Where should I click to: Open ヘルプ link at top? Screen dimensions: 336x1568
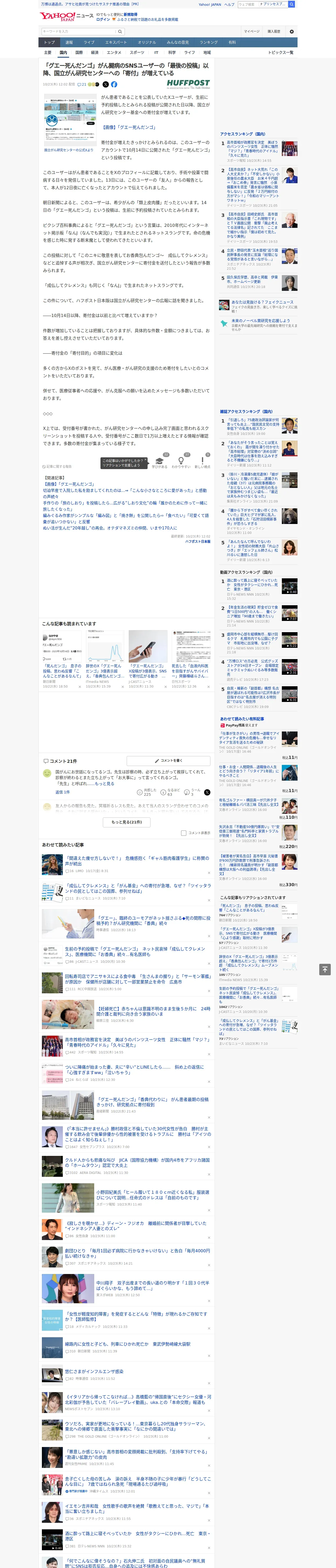click(229, 4)
